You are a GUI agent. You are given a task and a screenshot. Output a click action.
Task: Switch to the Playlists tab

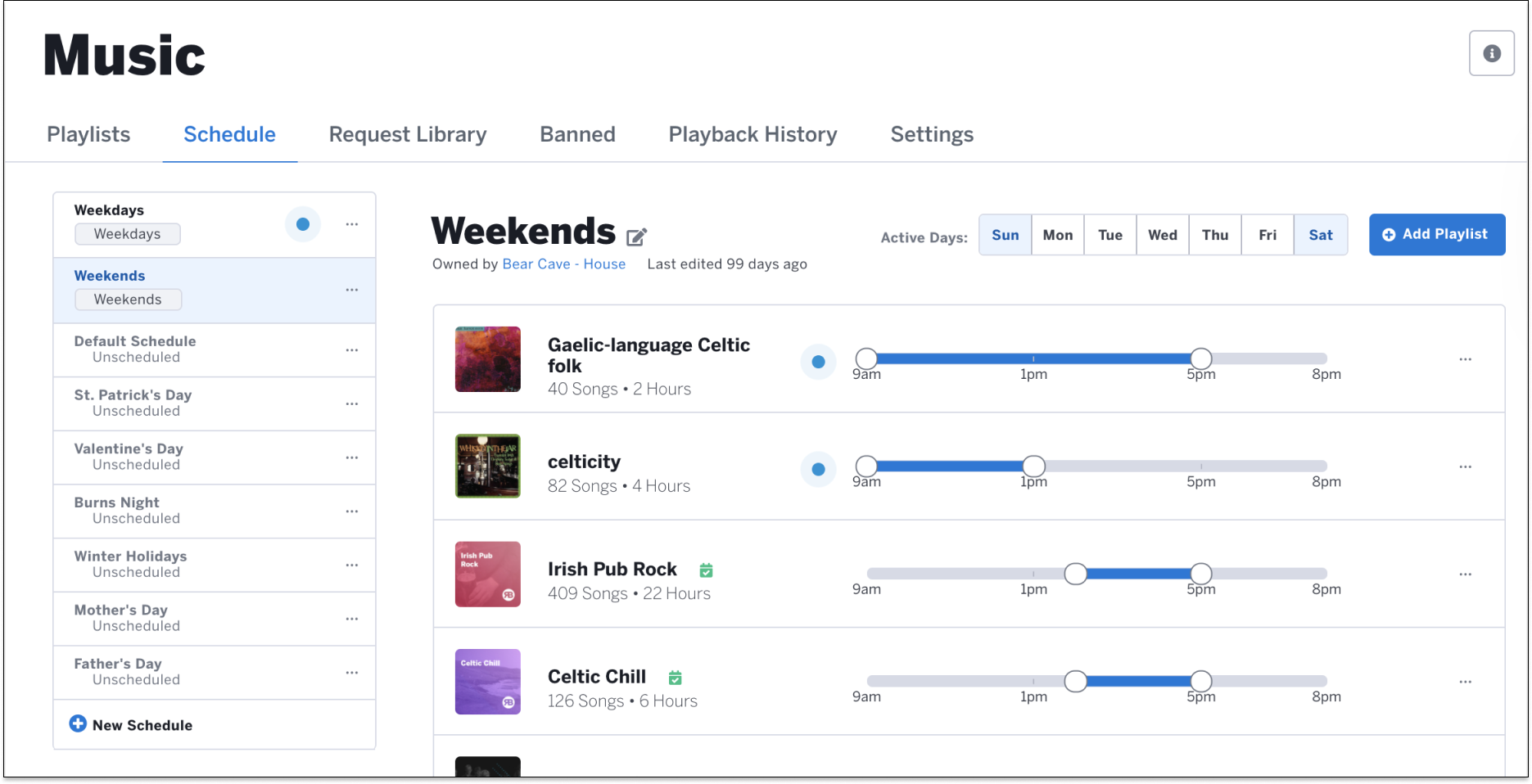coord(88,134)
